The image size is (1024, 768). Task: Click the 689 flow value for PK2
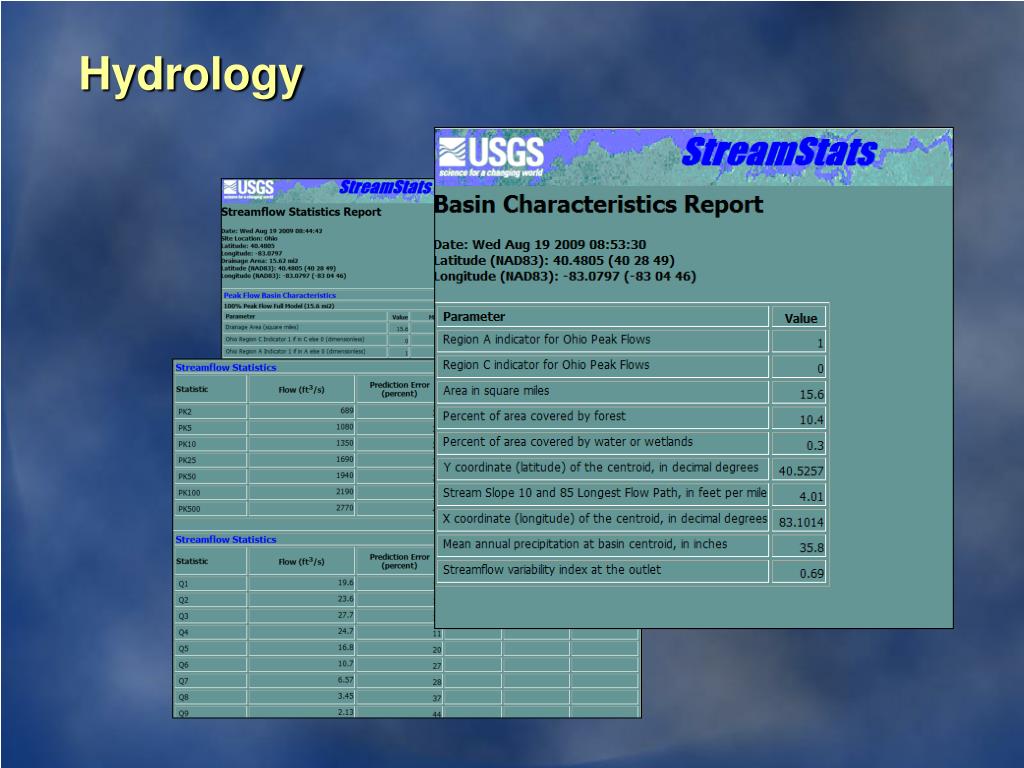[x=301, y=411]
